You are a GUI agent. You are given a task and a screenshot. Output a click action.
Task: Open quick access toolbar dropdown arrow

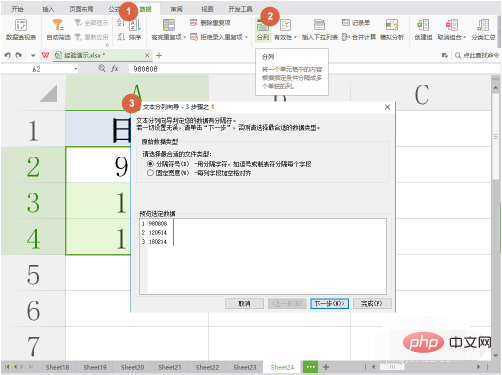coord(33,56)
